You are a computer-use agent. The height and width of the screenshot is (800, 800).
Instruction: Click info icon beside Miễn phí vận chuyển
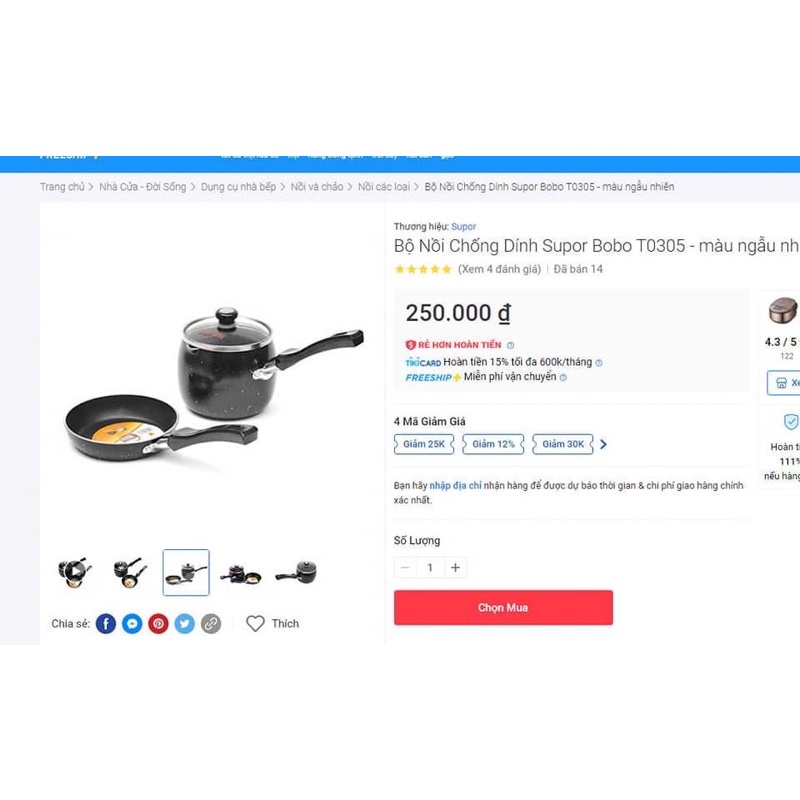pyautogui.click(x=563, y=378)
